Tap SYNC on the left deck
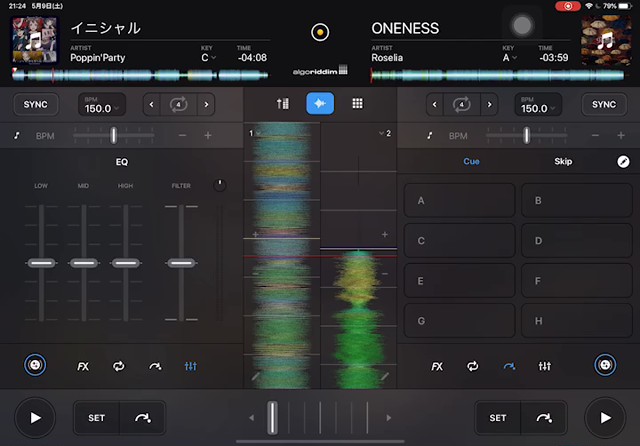 pyautogui.click(x=36, y=104)
